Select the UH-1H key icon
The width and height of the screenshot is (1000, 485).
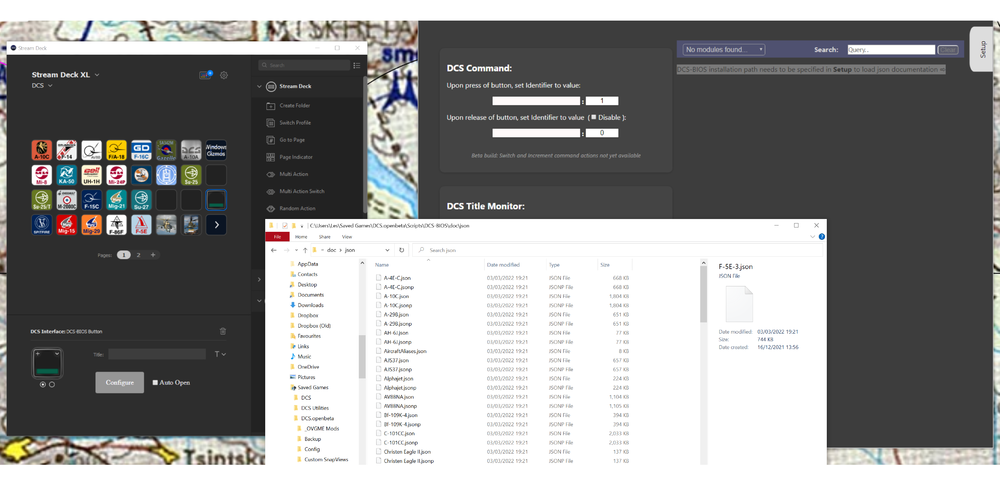click(x=91, y=175)
